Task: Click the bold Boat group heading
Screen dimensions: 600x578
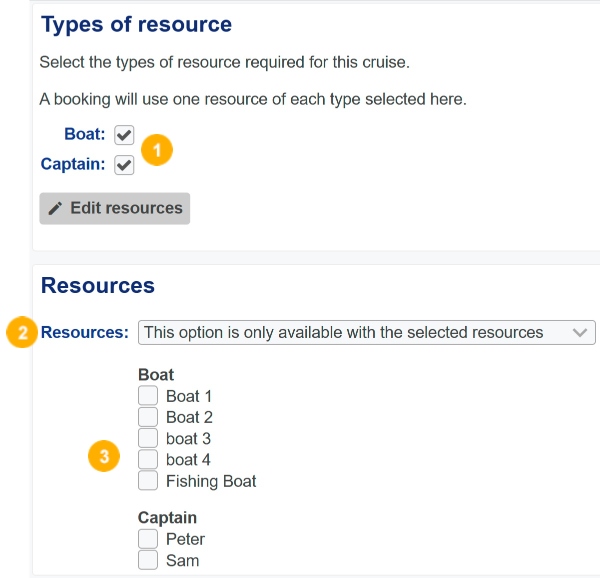Action: point(156,375)
